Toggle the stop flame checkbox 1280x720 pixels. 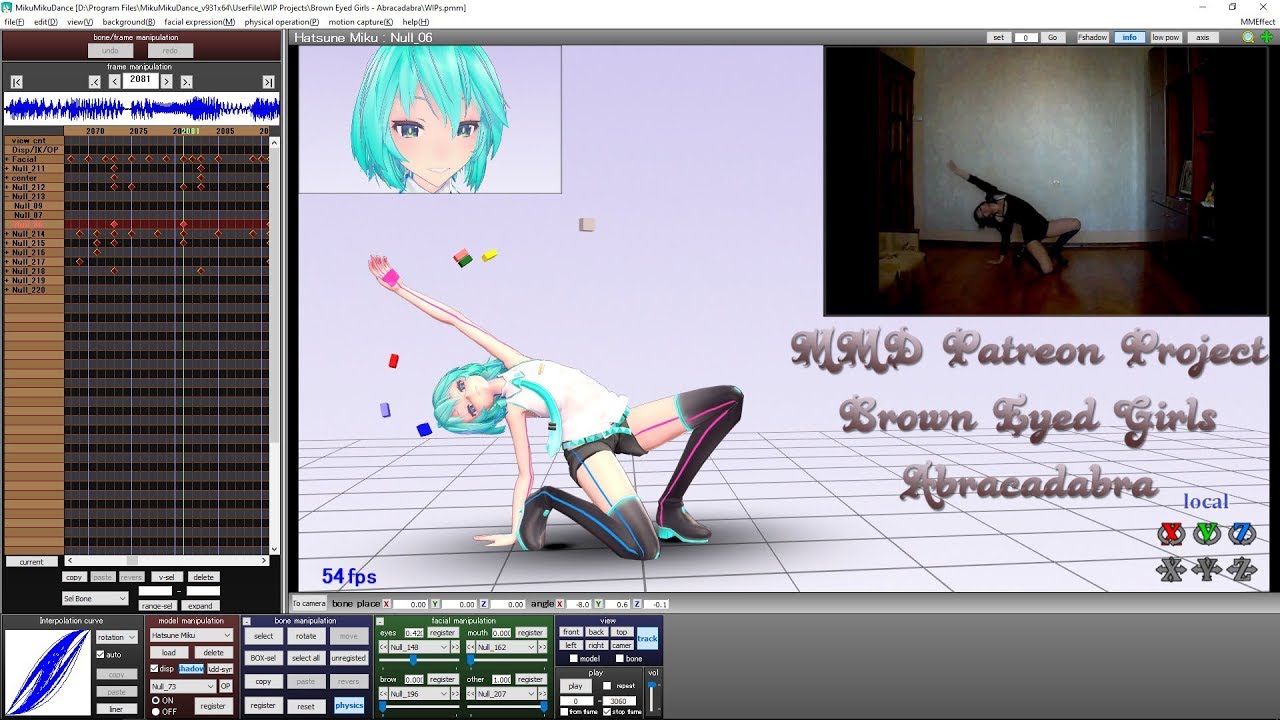[607, 712]
